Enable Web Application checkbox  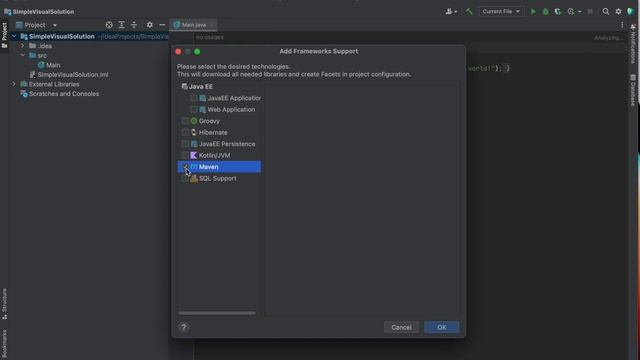(x=194, y=109)
